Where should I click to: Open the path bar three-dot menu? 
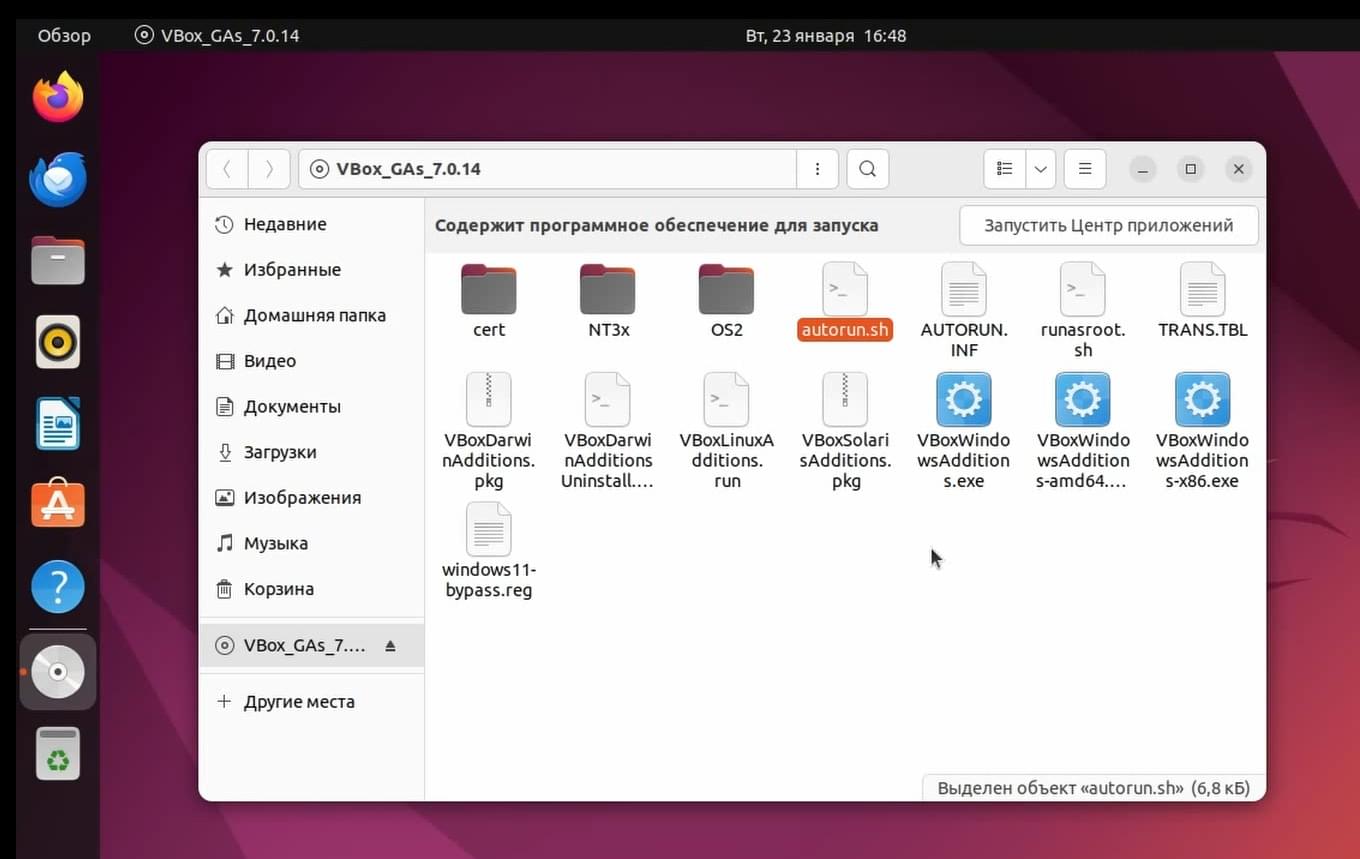[818, 169]
